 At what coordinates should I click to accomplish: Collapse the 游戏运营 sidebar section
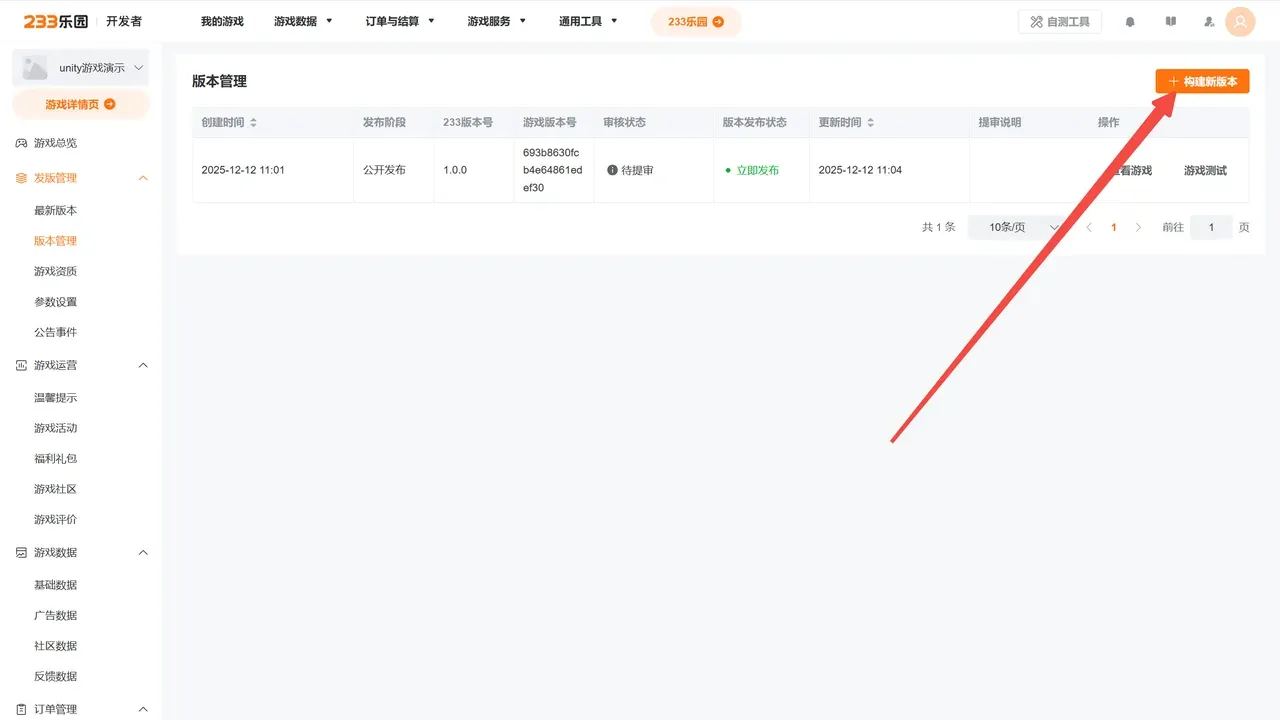click(x=142, y=365)
